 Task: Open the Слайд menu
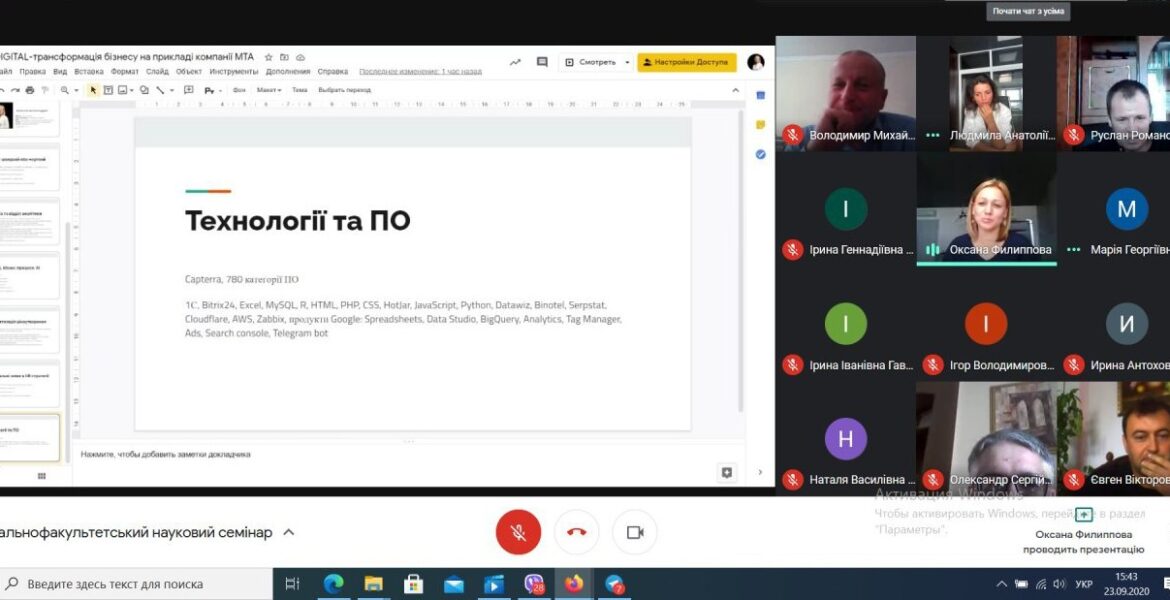157,72
